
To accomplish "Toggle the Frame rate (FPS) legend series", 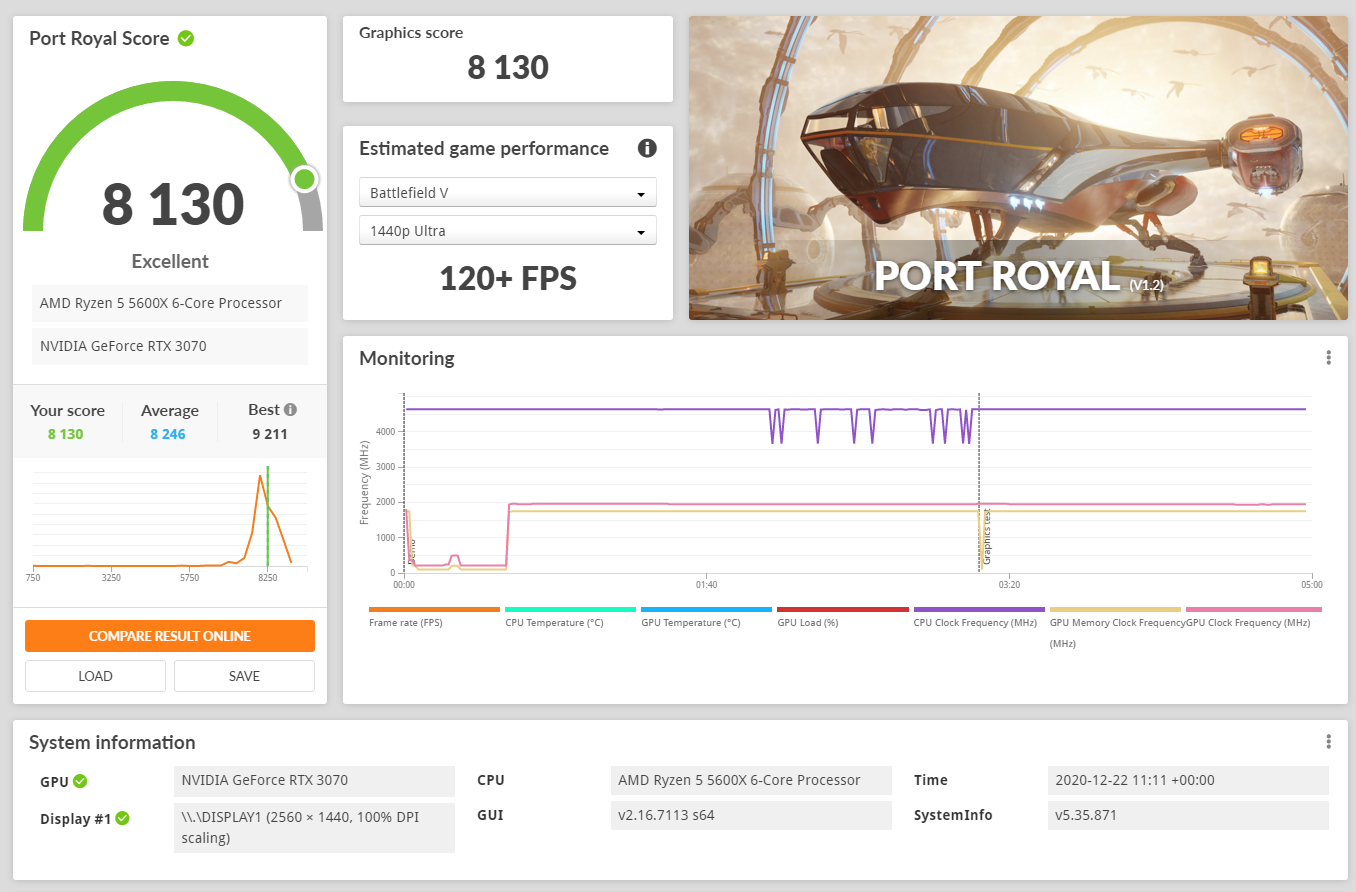I will [x=433, y=616].
